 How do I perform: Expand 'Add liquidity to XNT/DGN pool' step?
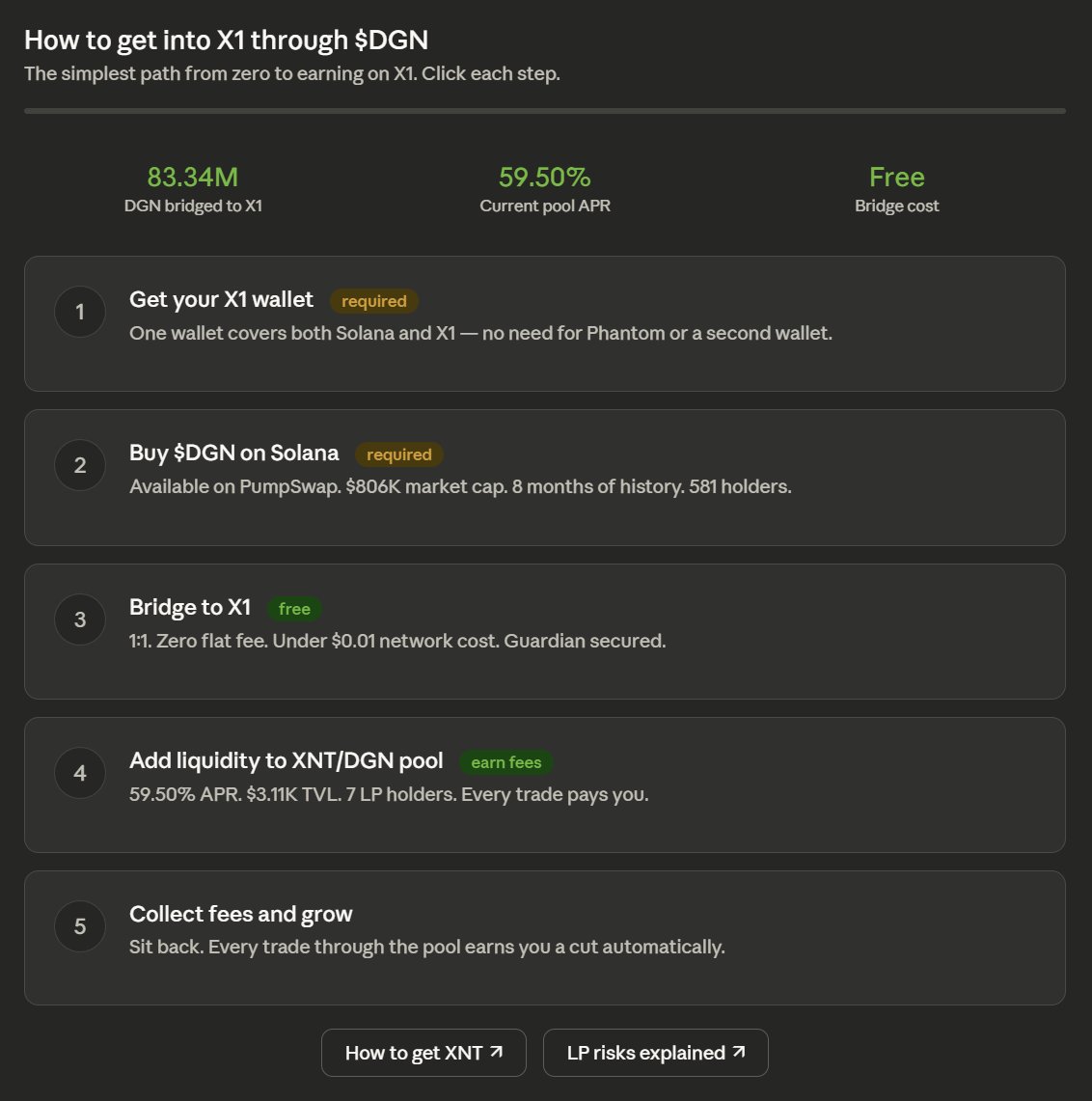545,785
